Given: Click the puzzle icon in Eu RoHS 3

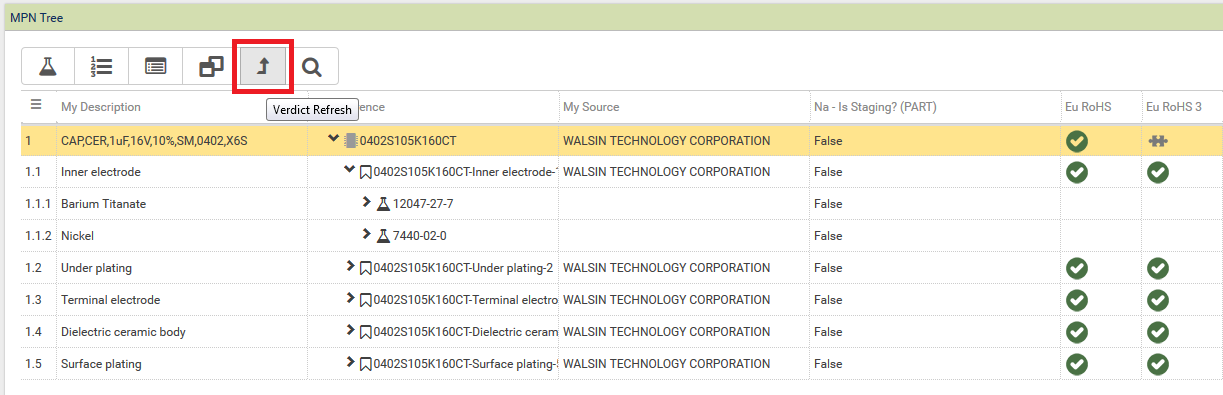Looking at the screenshot, I should [1158, 141].
